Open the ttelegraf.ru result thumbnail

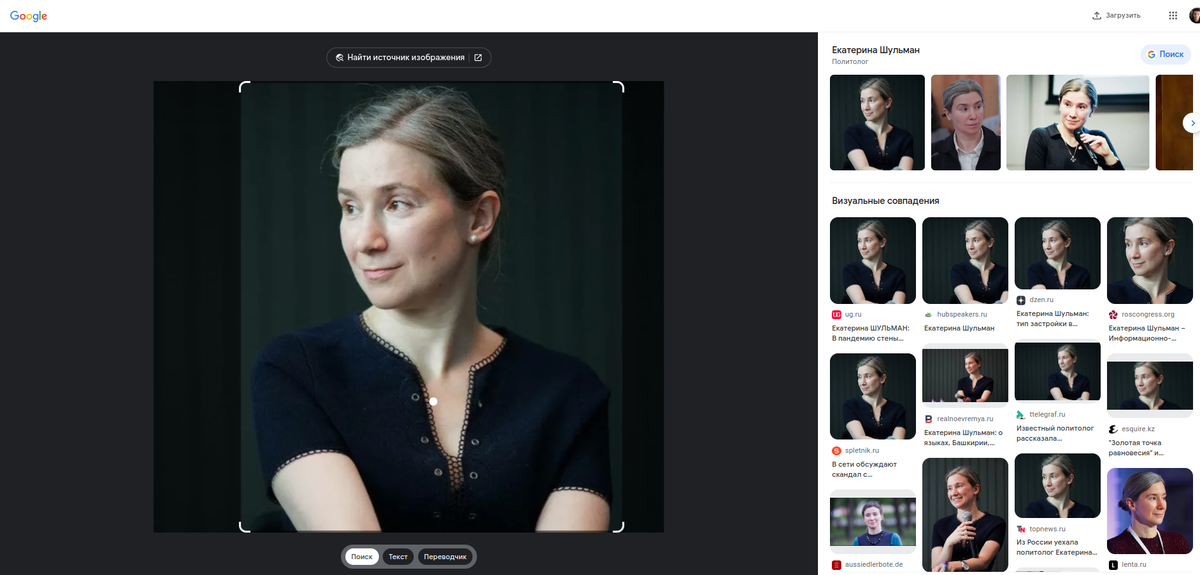(1057, 371)
